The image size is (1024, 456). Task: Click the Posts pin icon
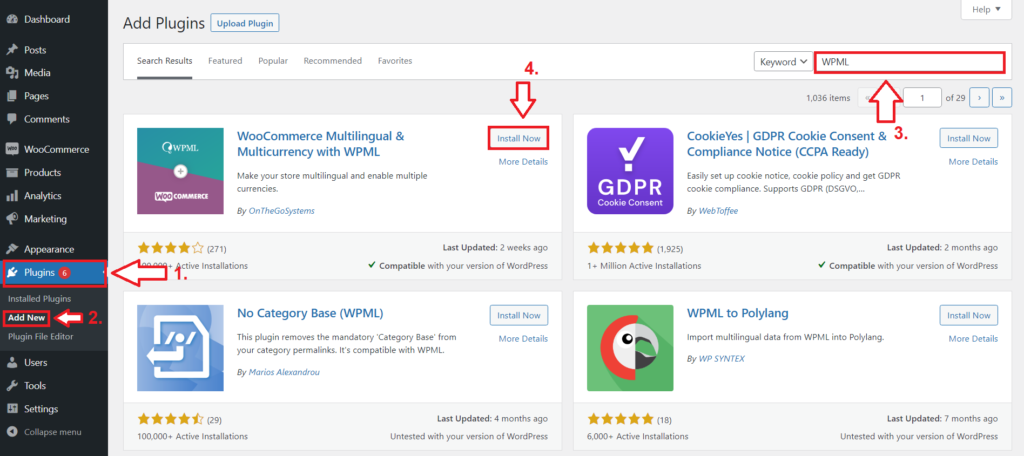[11, 50]
